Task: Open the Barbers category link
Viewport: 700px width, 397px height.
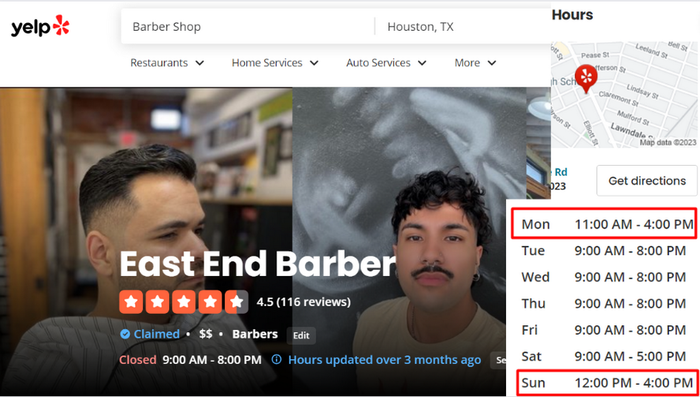Action: pyautogui.click(x=255, y=334)
